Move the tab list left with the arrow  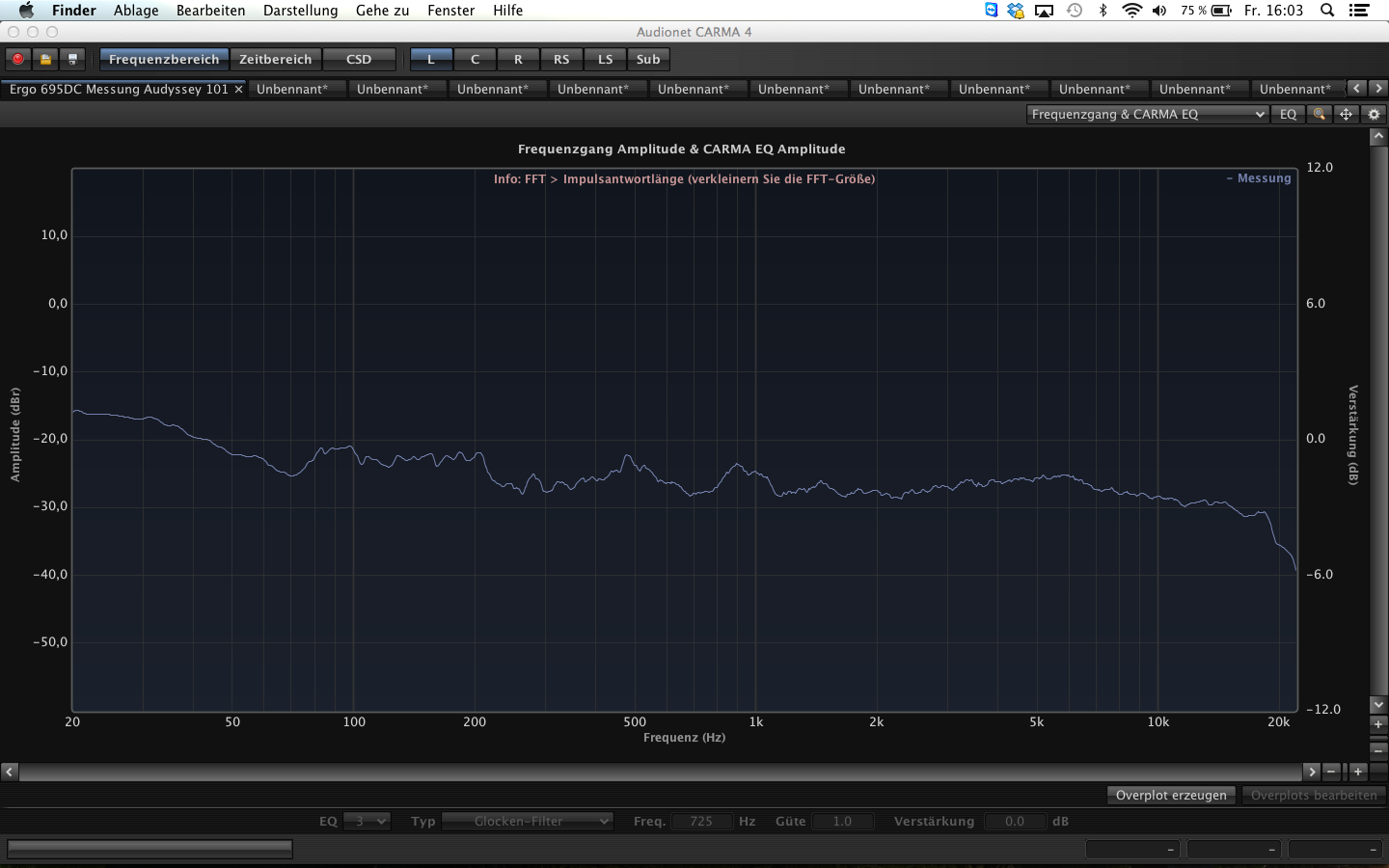[x=1357, y=88]
